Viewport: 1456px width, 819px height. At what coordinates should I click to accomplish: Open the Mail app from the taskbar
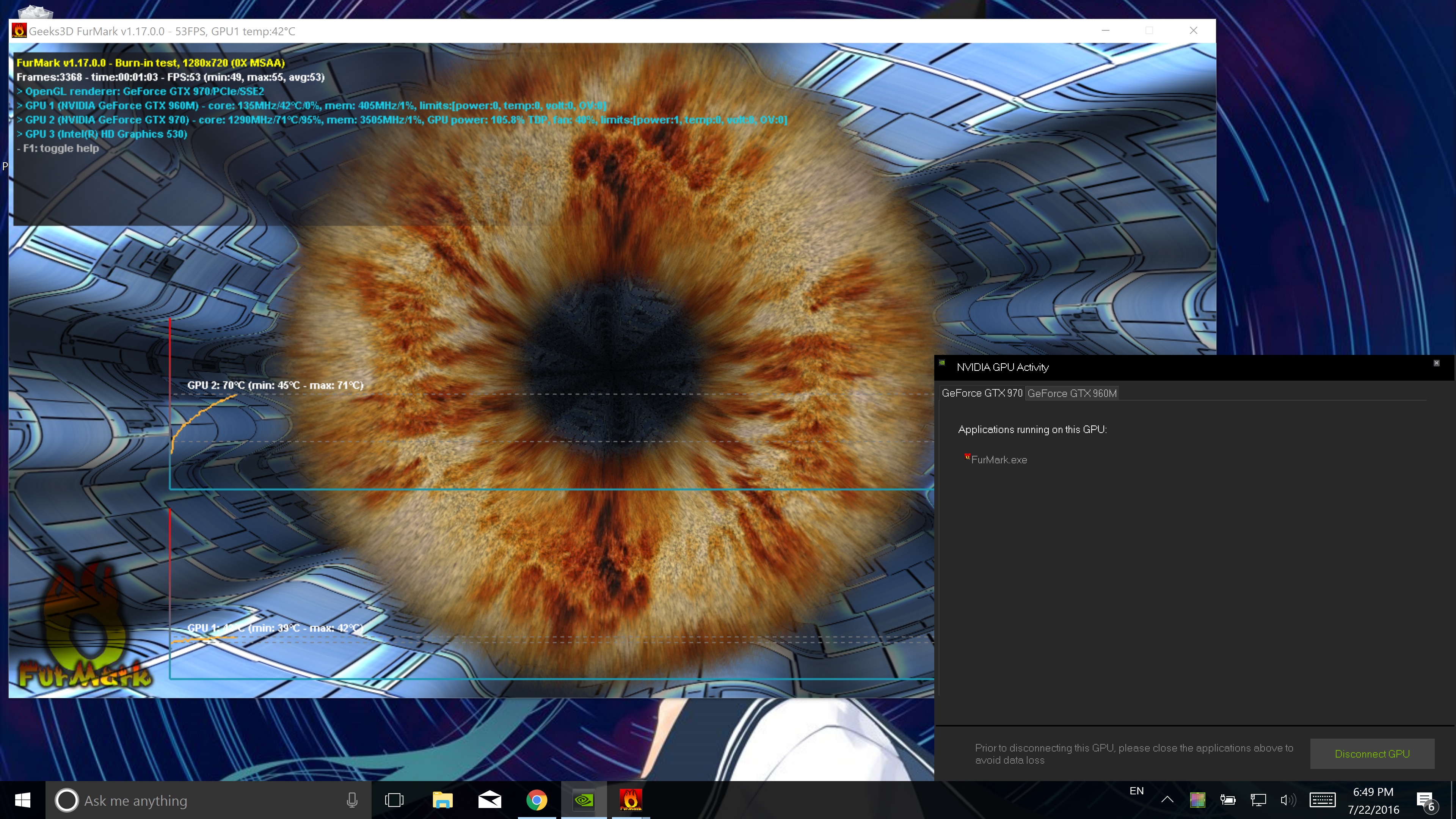click(x=490, y=800)
